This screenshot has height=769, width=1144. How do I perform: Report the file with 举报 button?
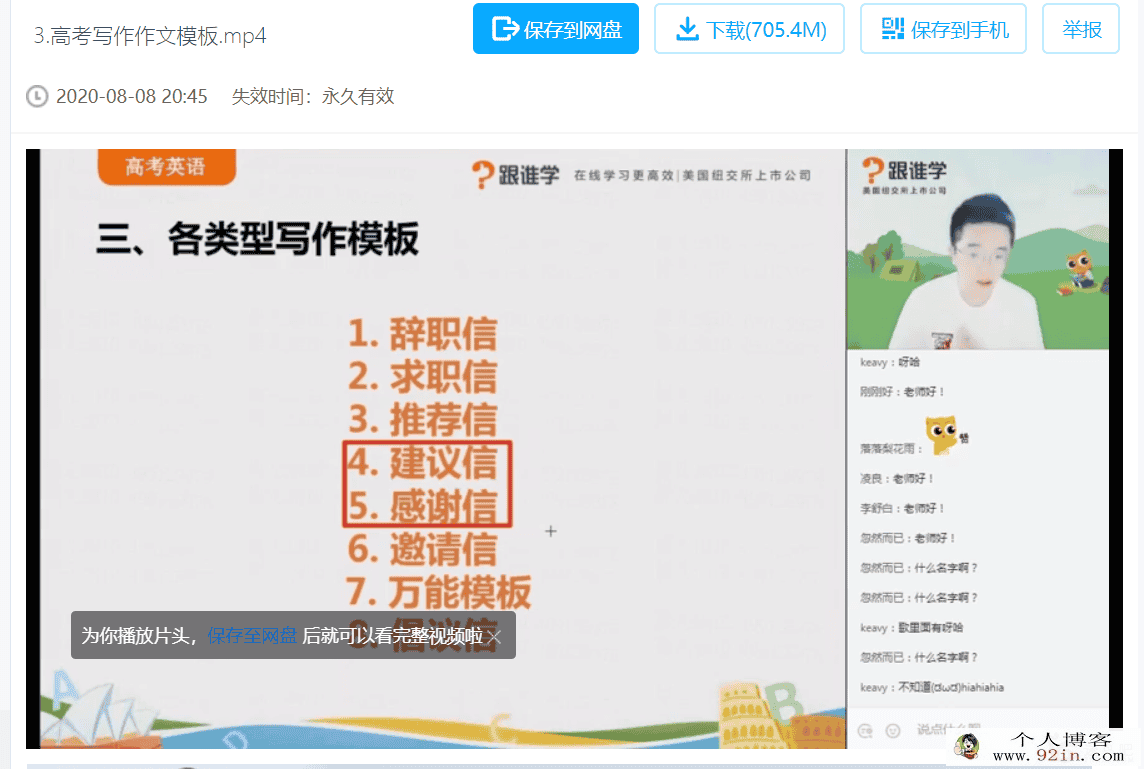tap(1081, 28)
